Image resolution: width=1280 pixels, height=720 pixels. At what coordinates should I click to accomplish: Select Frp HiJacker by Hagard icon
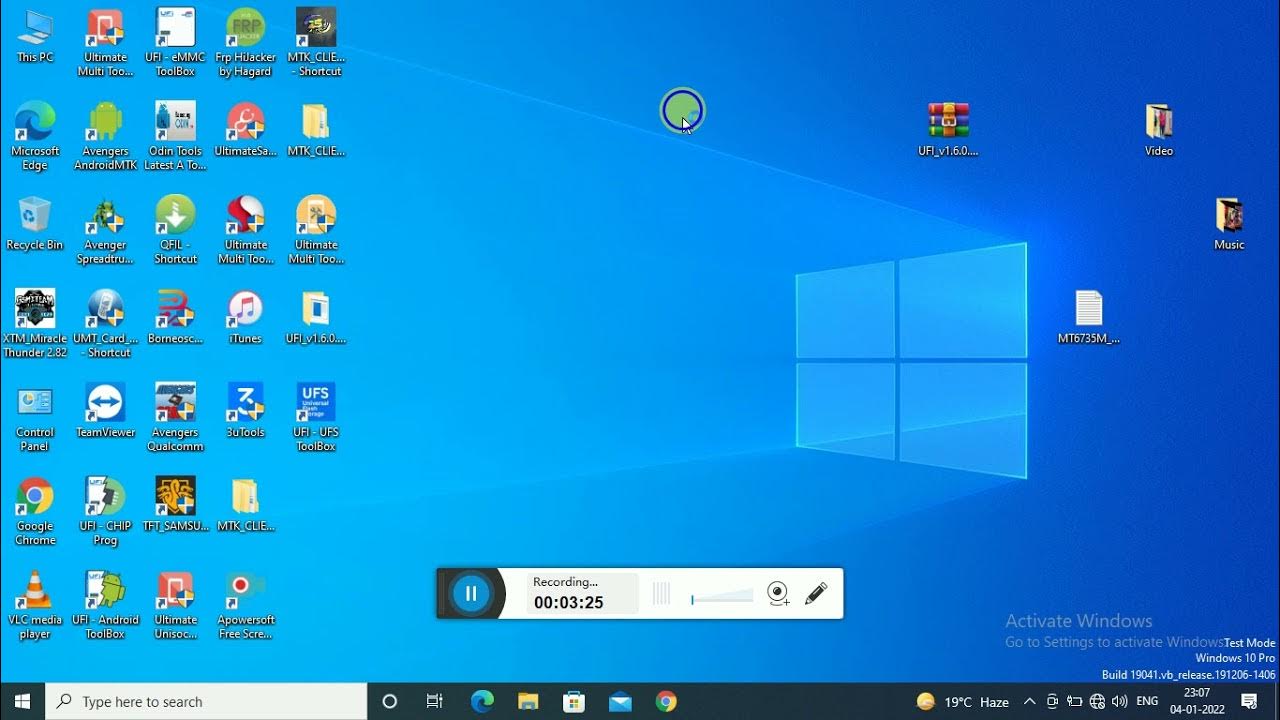pyautogui.click(x=245, y=43)
